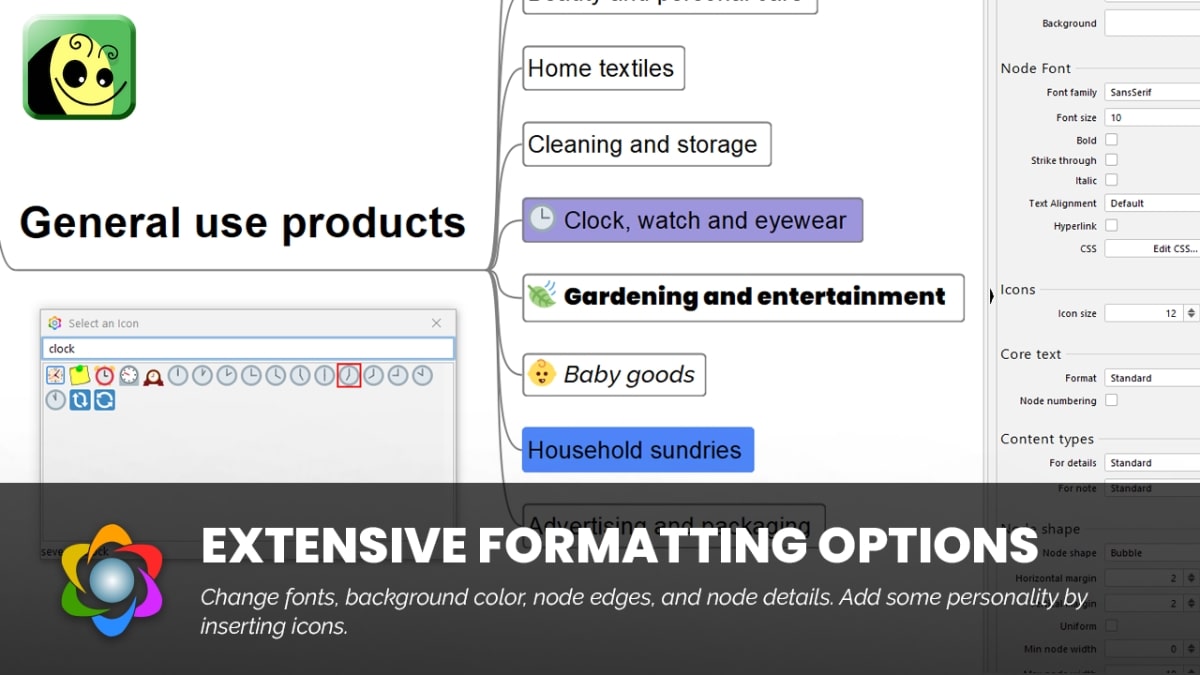Select the "Gardening and entertainment" node
The image size is (1200, 675).
(x=743, y=297)
